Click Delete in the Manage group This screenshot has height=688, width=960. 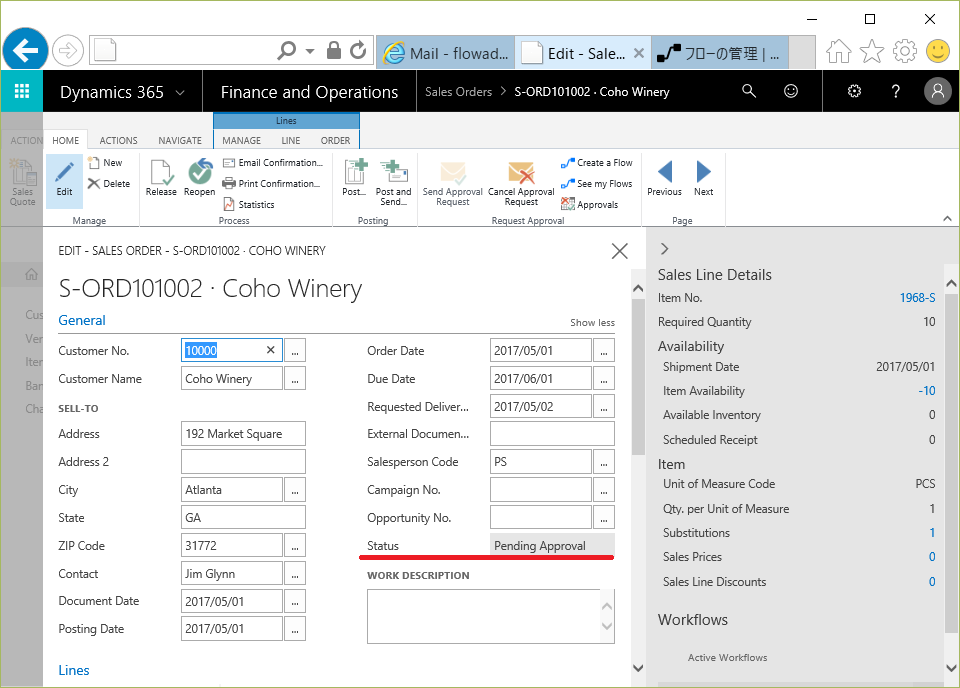pyautogui.click(x=109, y=184)
